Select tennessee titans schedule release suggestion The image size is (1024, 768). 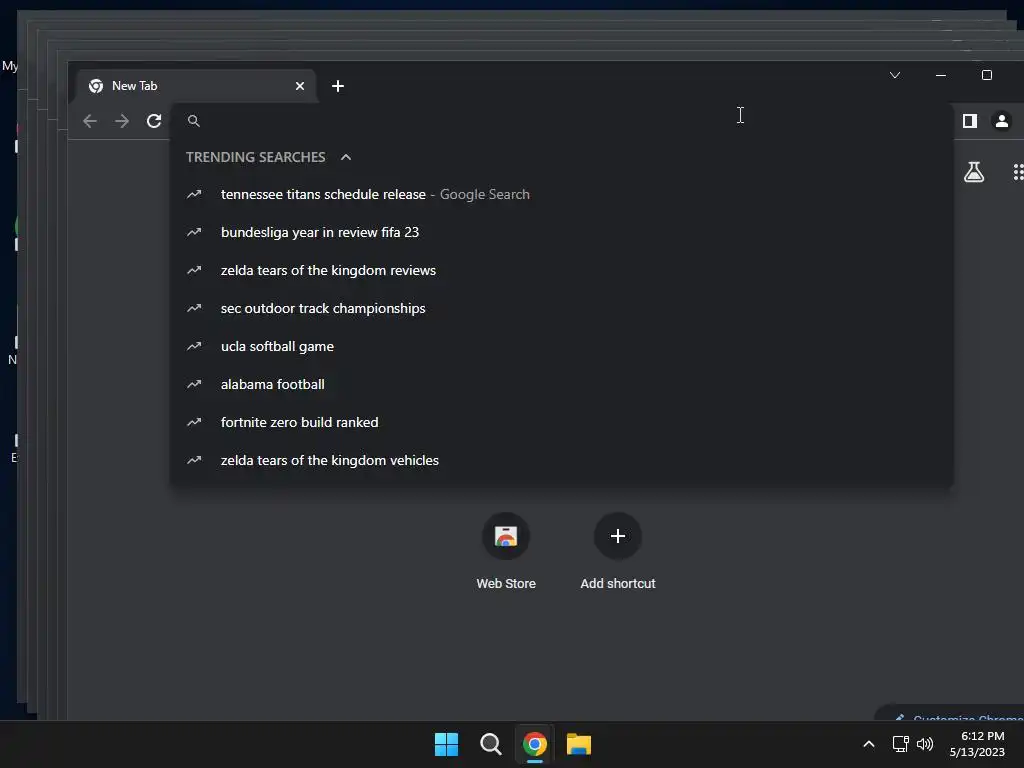562,195
